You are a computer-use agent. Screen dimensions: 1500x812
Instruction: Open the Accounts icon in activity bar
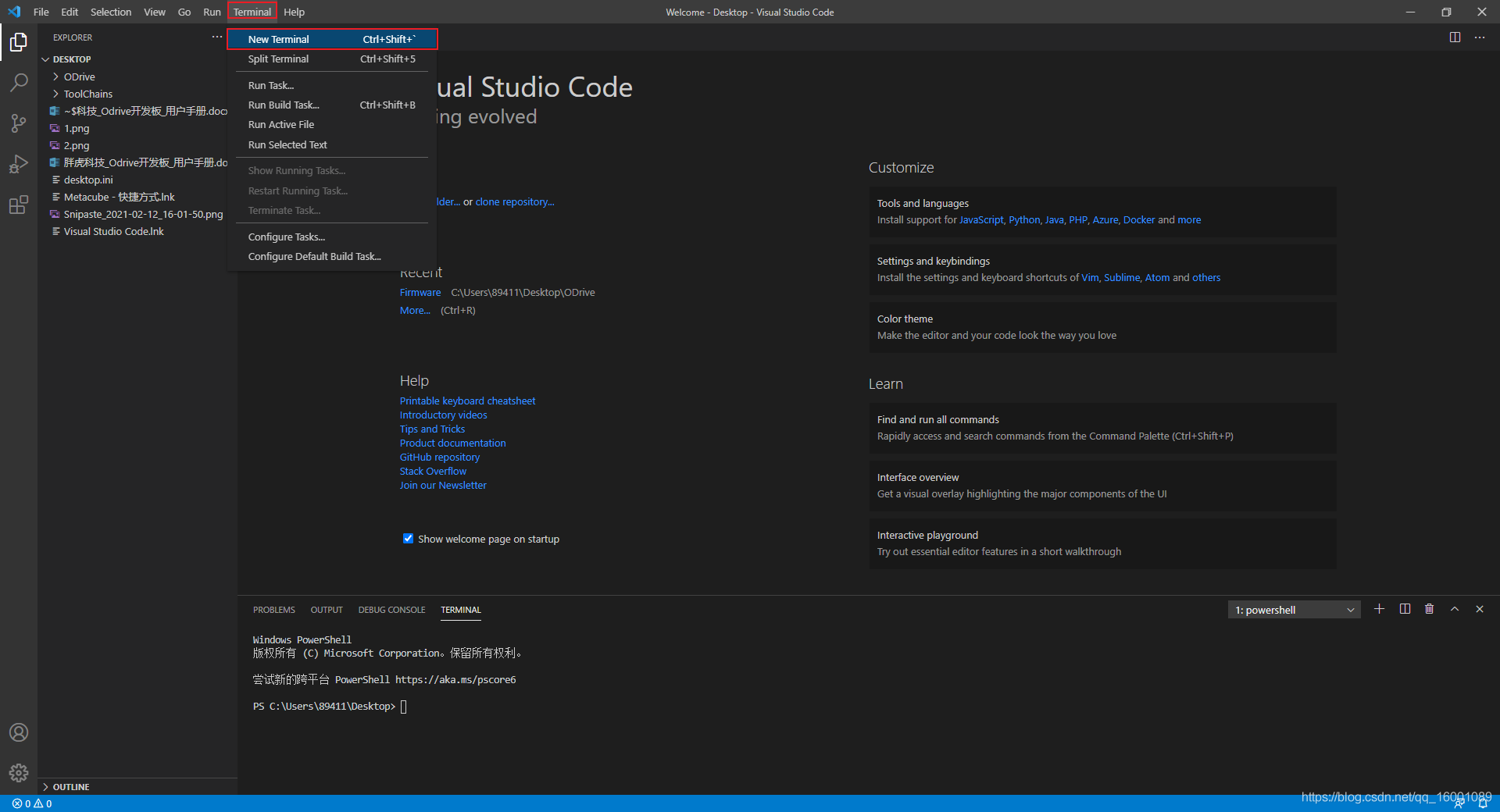pyautogui.click(x=19, y=732)
